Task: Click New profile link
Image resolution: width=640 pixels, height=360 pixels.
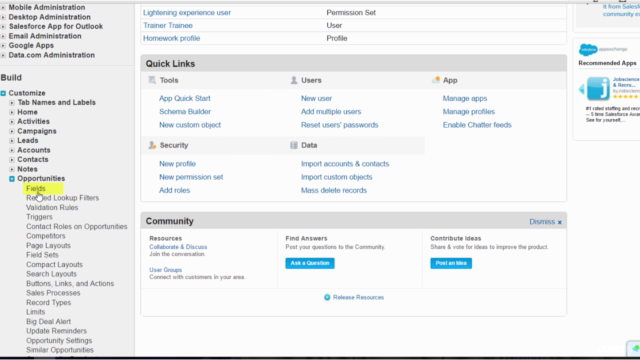Action: pos(177,164)
